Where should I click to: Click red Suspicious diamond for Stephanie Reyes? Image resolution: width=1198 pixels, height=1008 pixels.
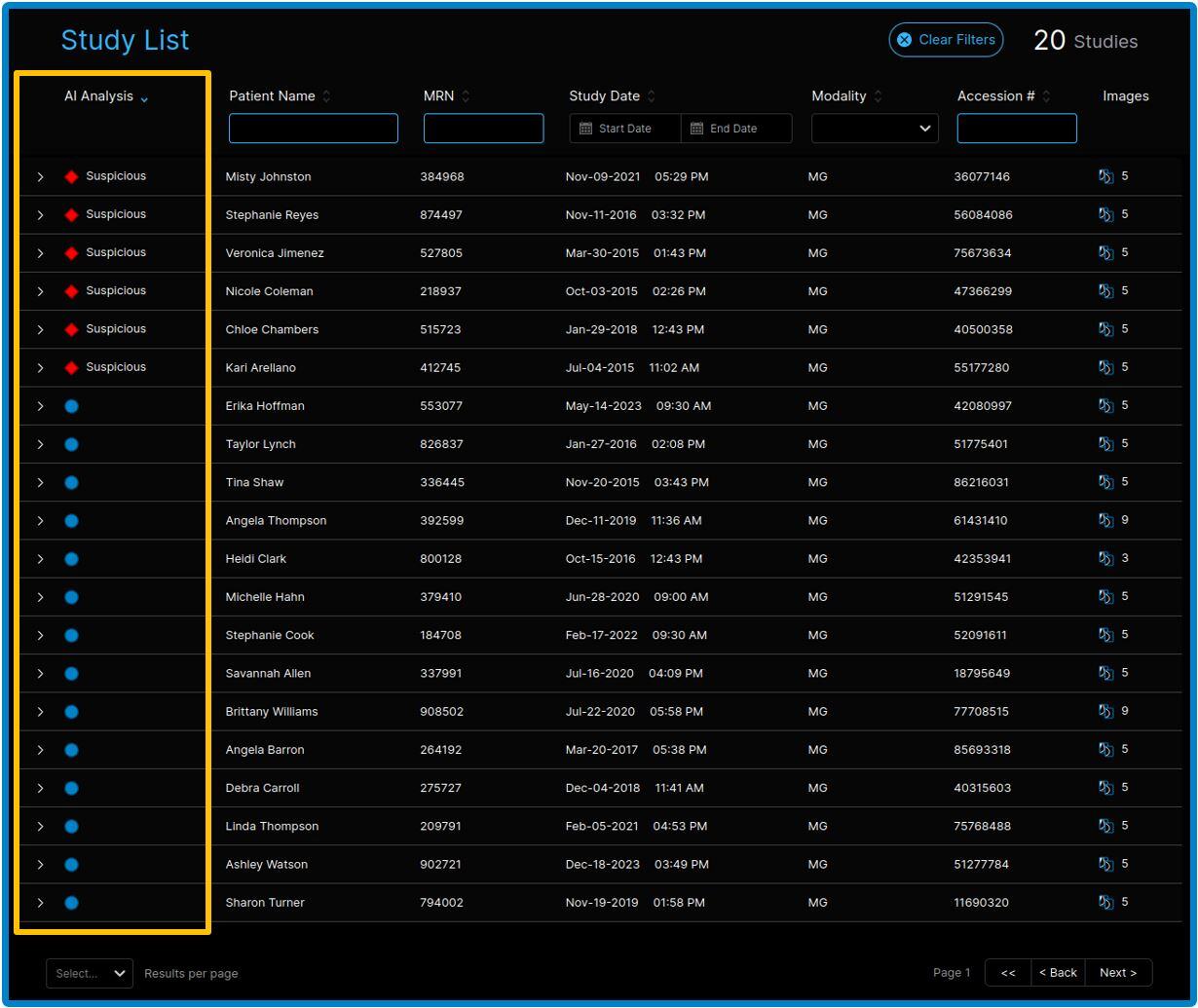coord(71,214)
